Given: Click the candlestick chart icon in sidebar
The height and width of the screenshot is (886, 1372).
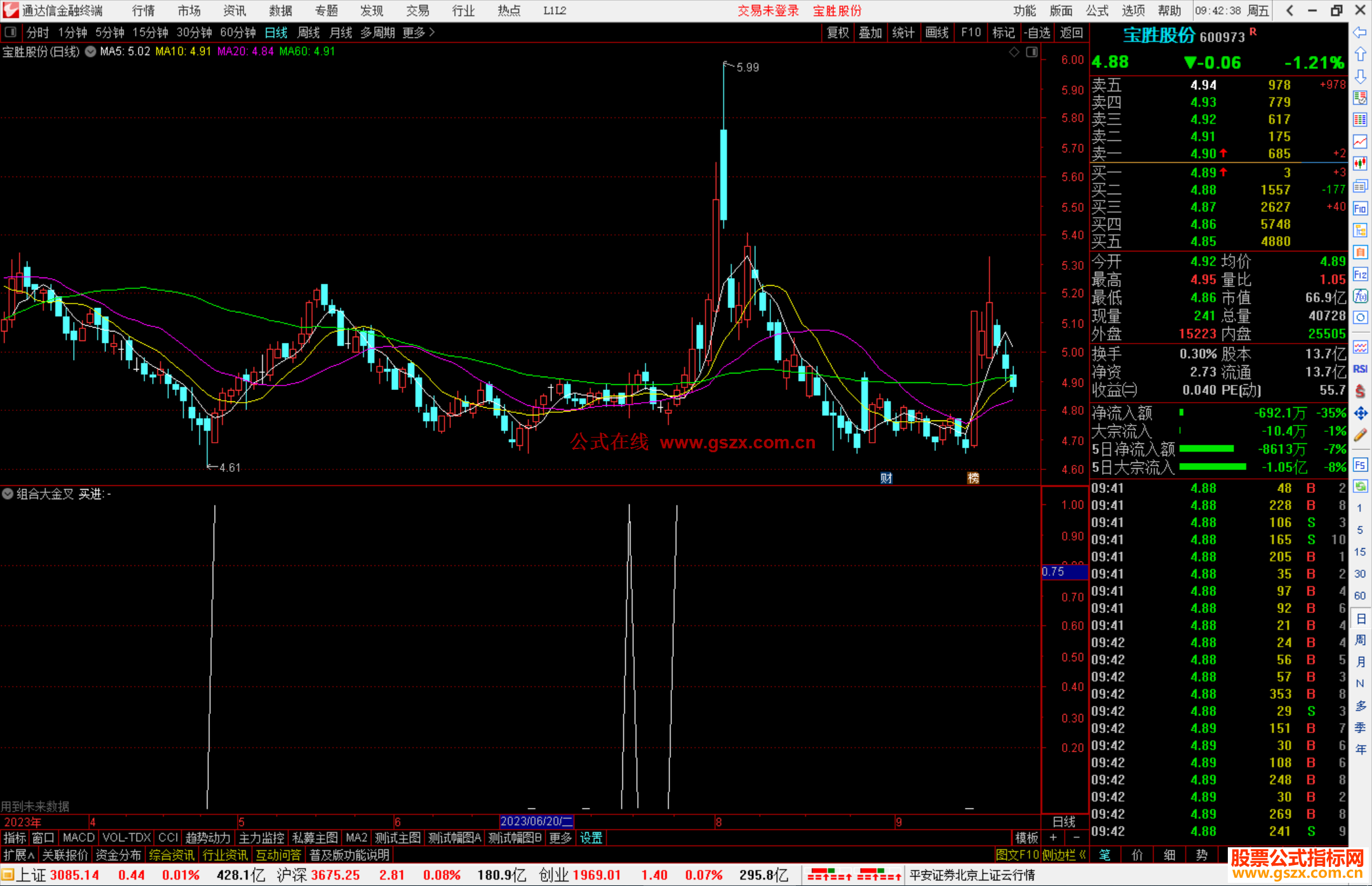Looking at the screenshot, I should point(1360,164).
